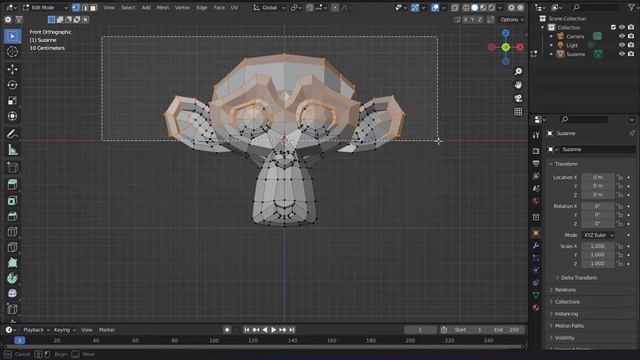
Task: Jump to the first frame
Action: [247, 330]
